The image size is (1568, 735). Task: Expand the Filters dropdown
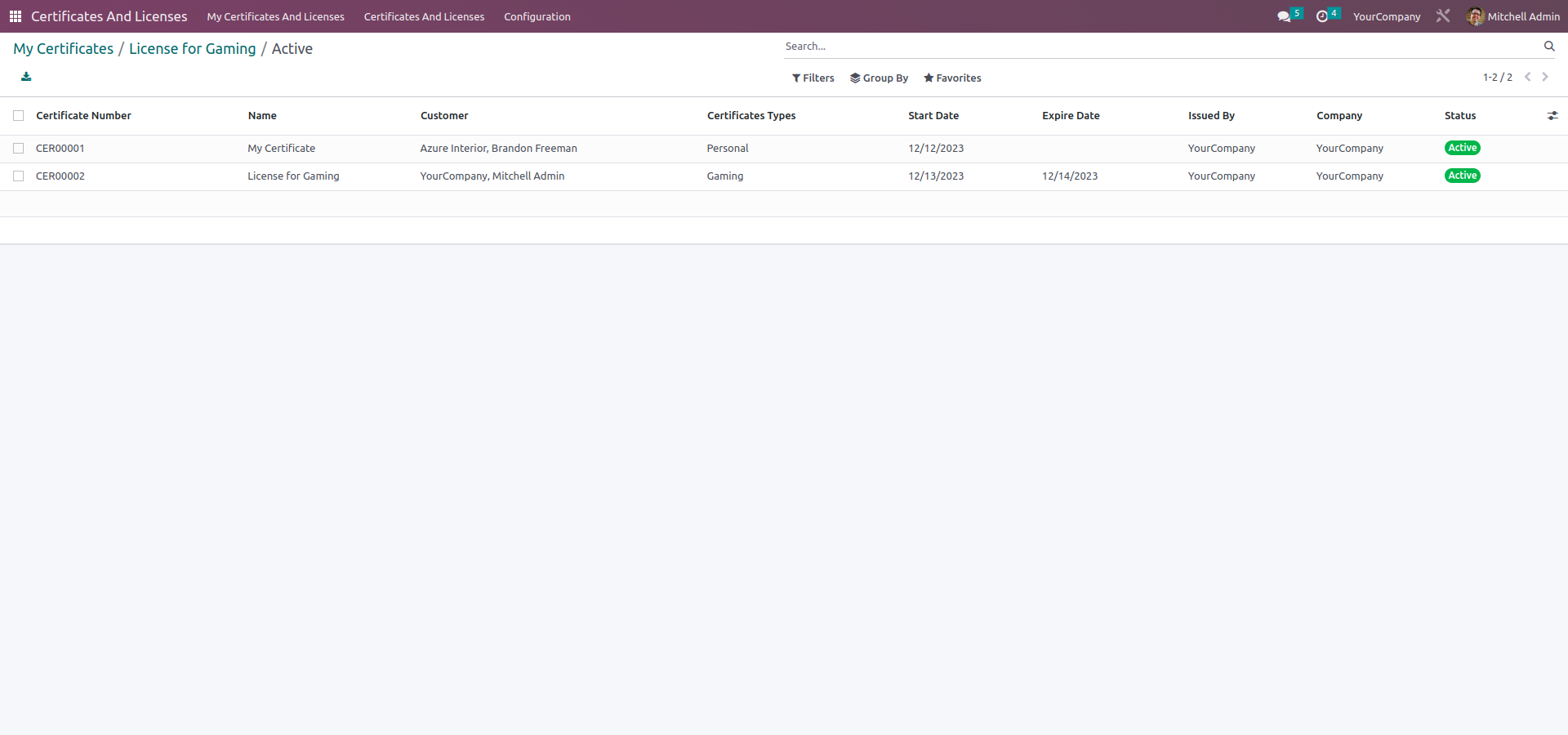point(813,78)
